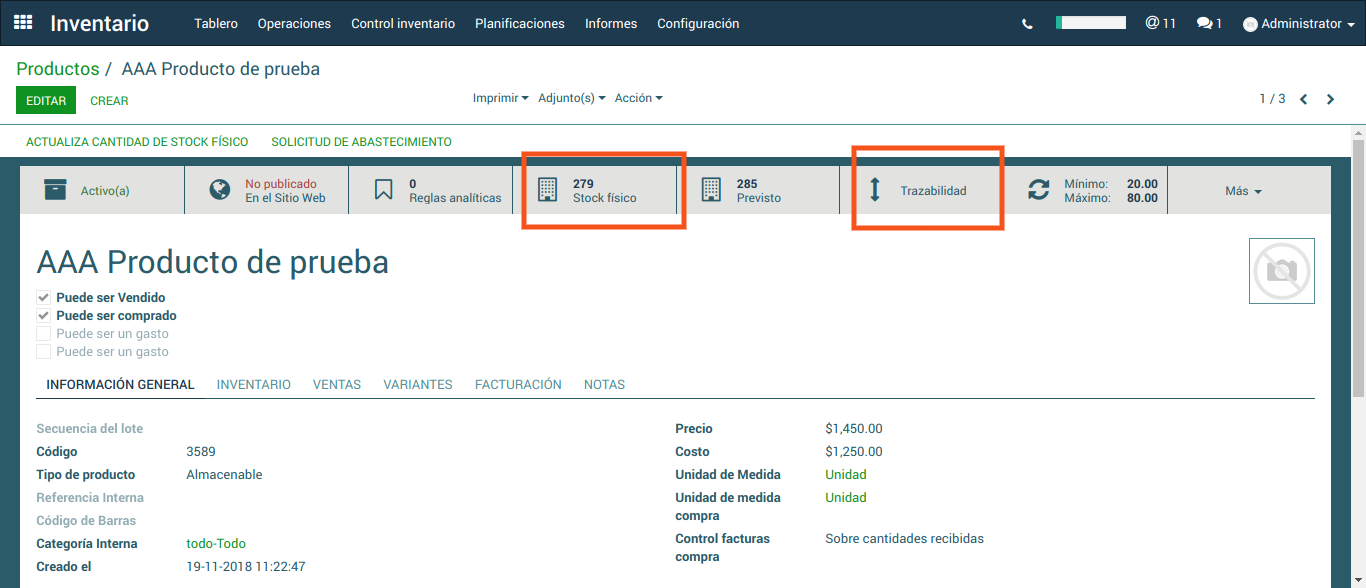This screenshot has height=588, width=1366.
Task: Toggle Puede ser Vendido checkbox
Action: 43,298
